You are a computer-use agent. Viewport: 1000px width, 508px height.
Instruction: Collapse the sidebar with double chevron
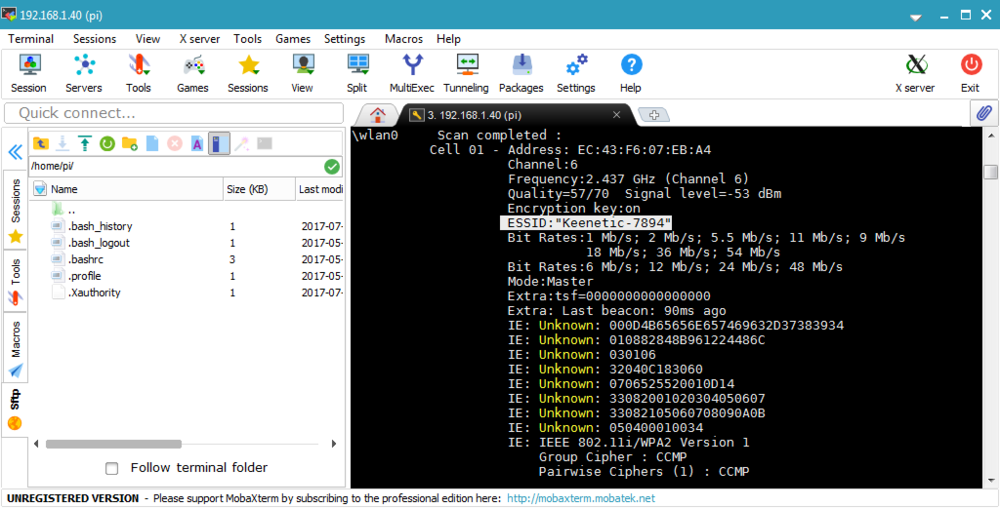click(x=15, y=152)
